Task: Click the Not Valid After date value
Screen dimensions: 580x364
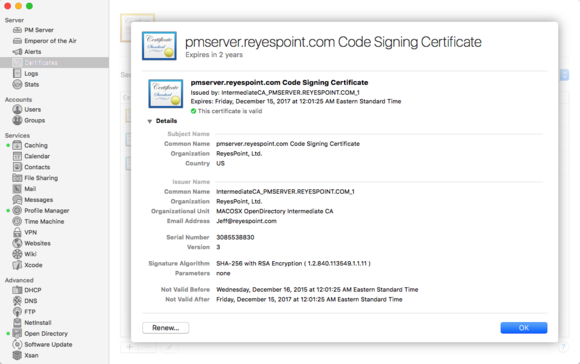Action: (x=309, y=299)
